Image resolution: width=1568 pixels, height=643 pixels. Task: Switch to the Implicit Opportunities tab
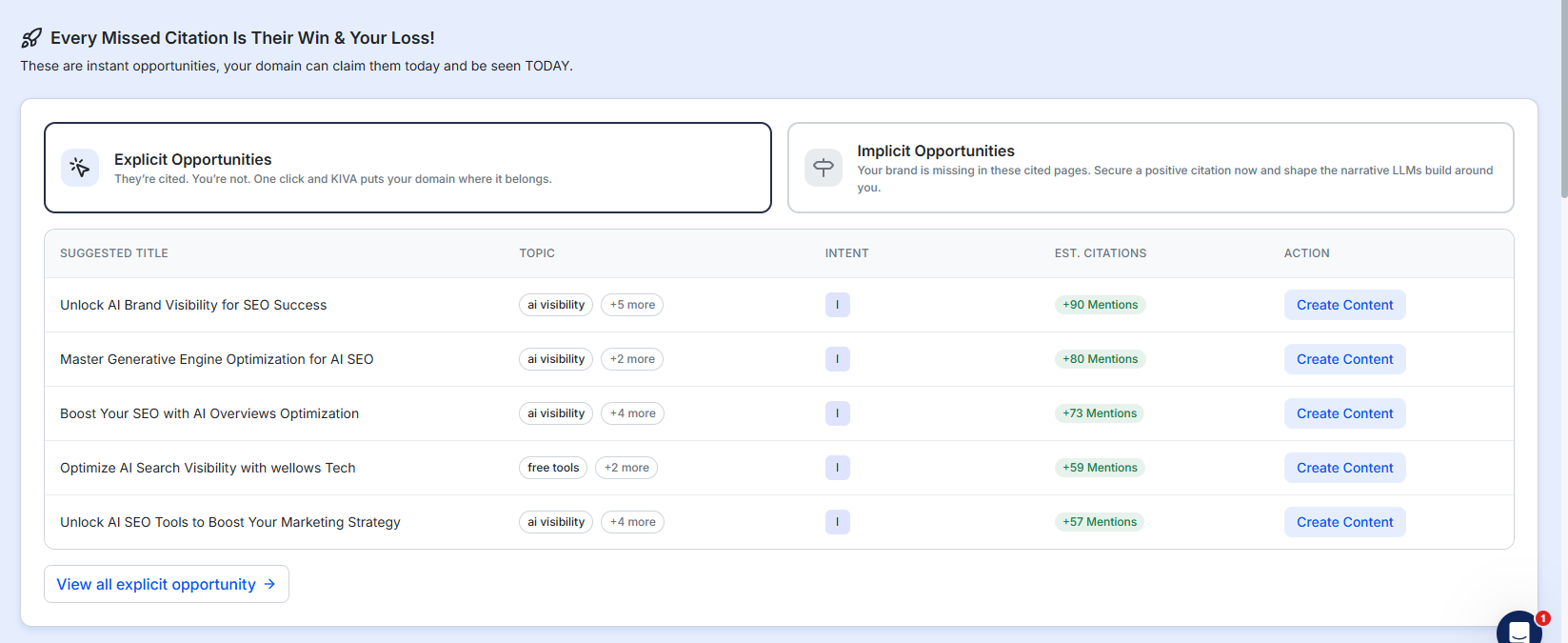tap(1150, 168)
